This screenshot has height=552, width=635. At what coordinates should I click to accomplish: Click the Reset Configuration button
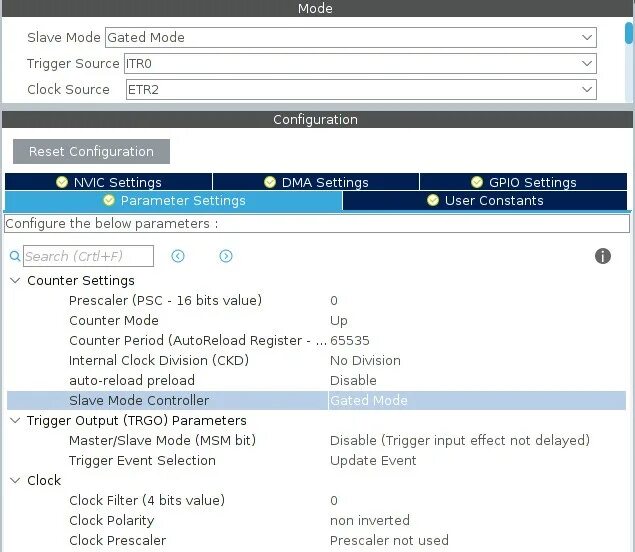(91, 151)
